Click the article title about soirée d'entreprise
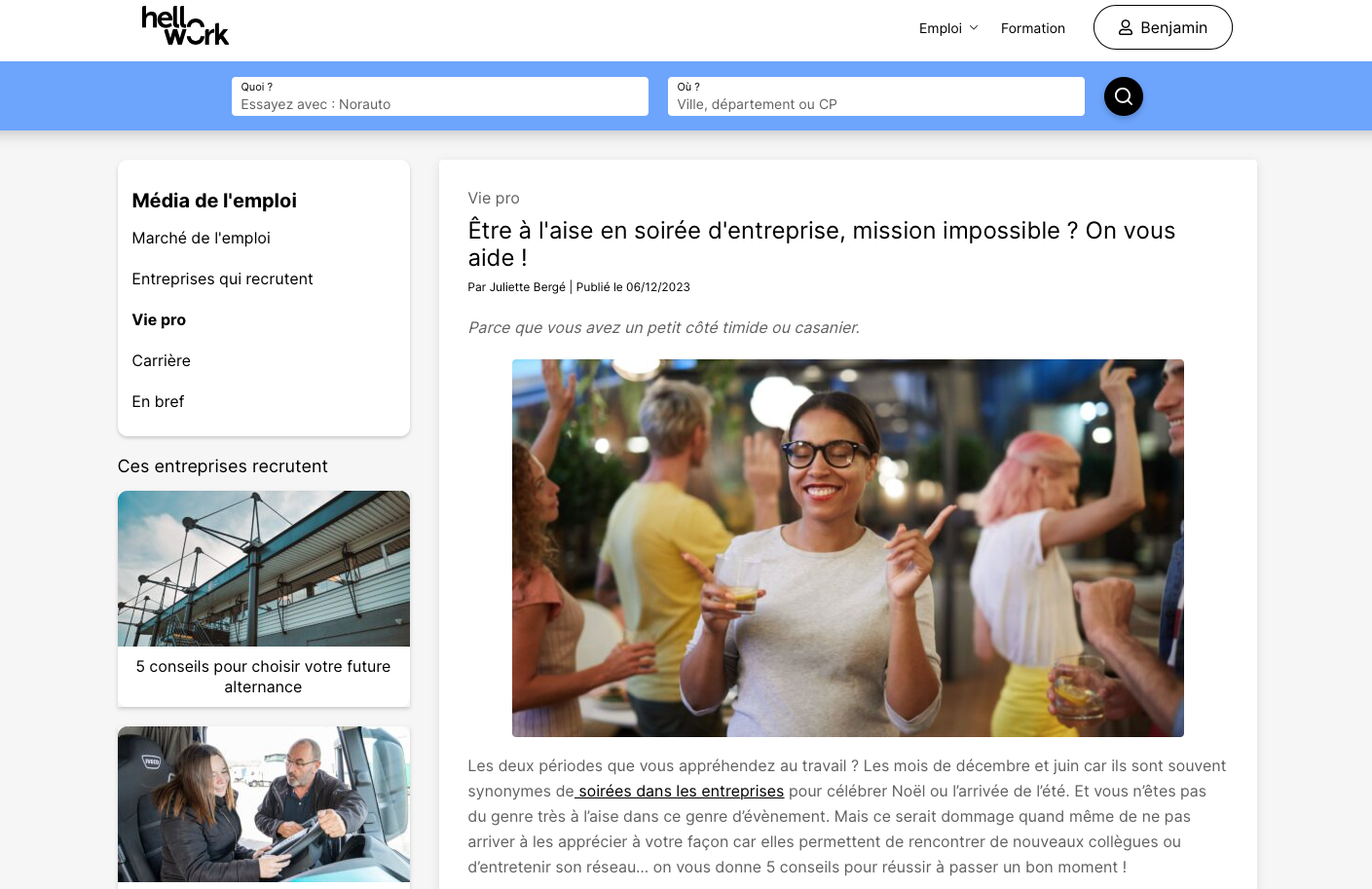This screenshot has height=889, width=1372. (x=821, y=244)
